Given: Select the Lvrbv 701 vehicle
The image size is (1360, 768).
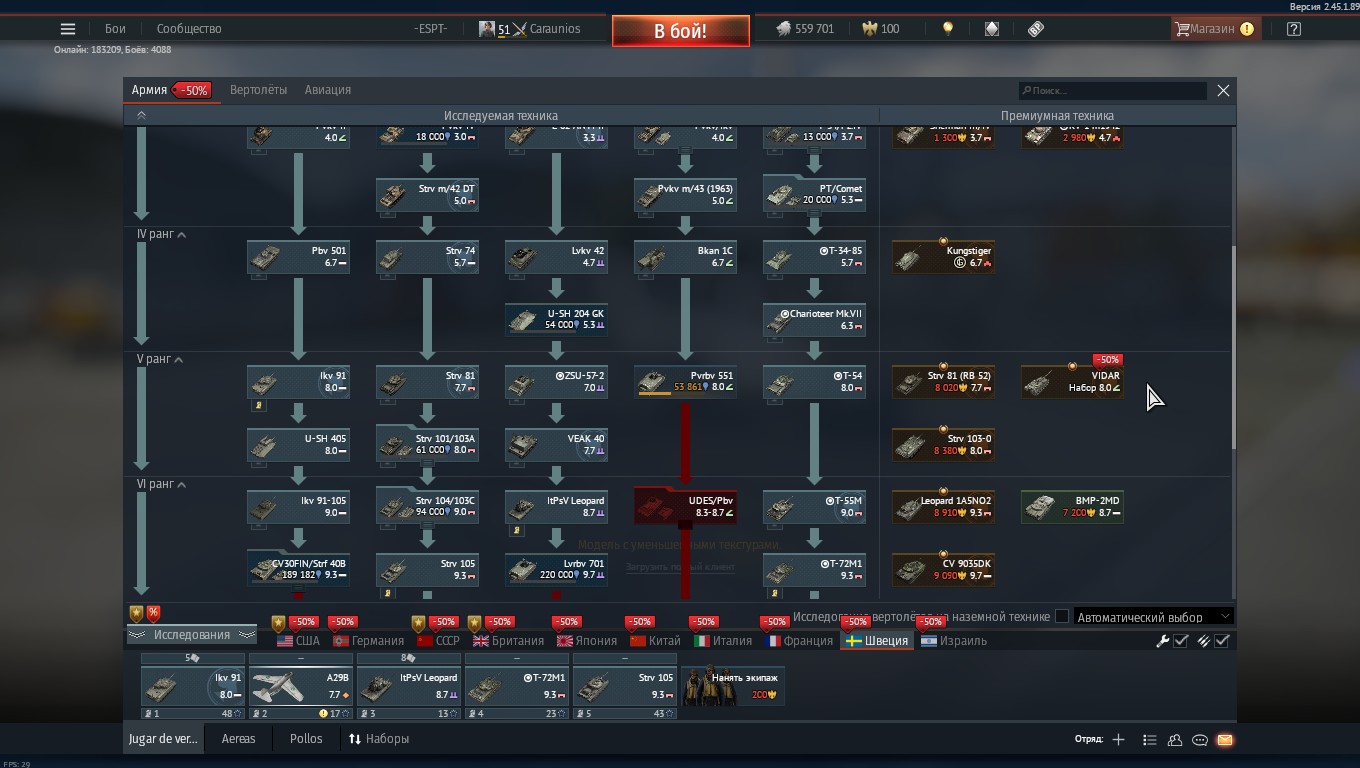Looking at the screenshot, I should click(557, 570).
